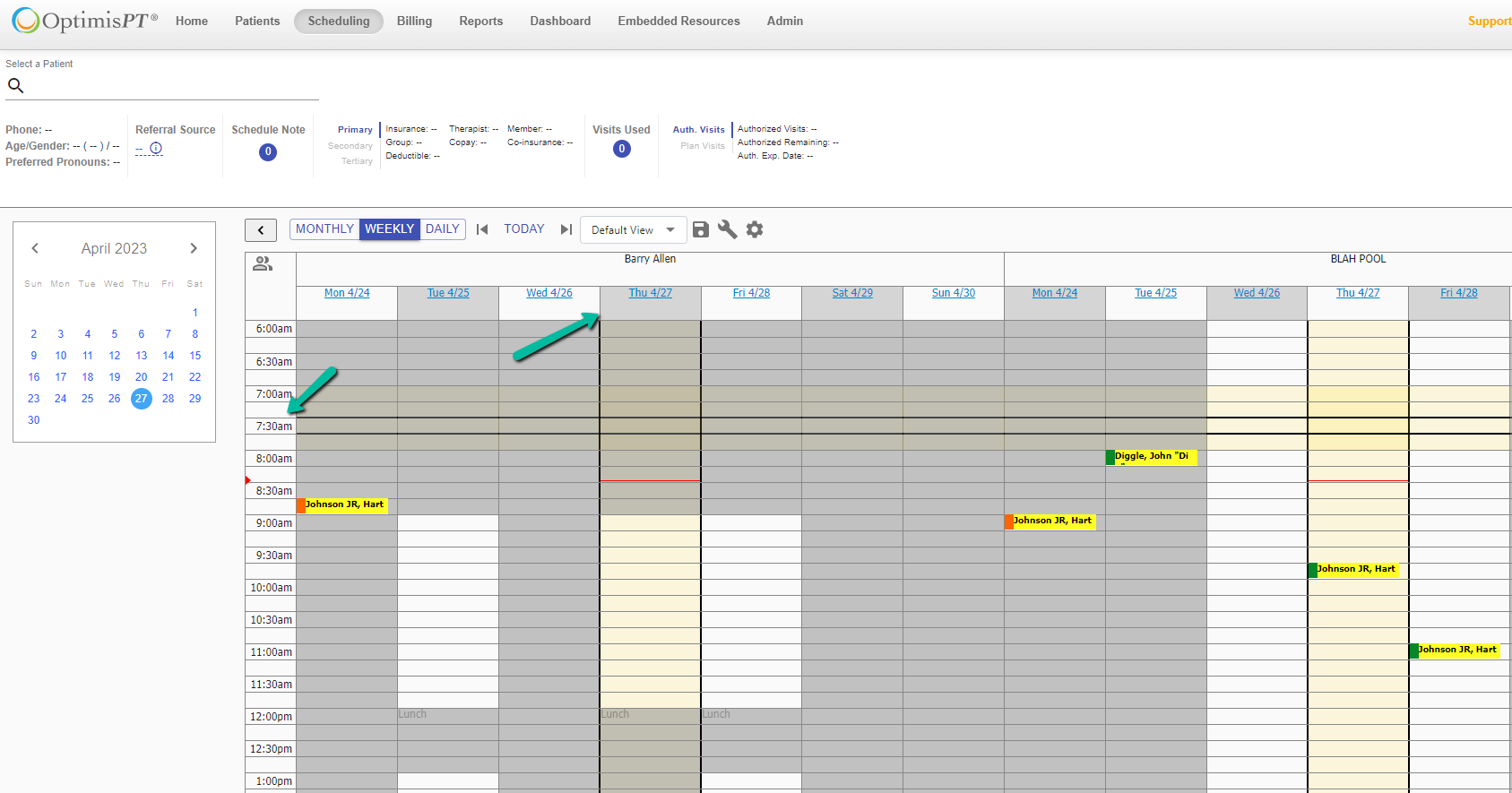The height and width of the screenshot is (793, 1512).
Task: Jump to the first period with the skip-back icon
Action: 482,229
